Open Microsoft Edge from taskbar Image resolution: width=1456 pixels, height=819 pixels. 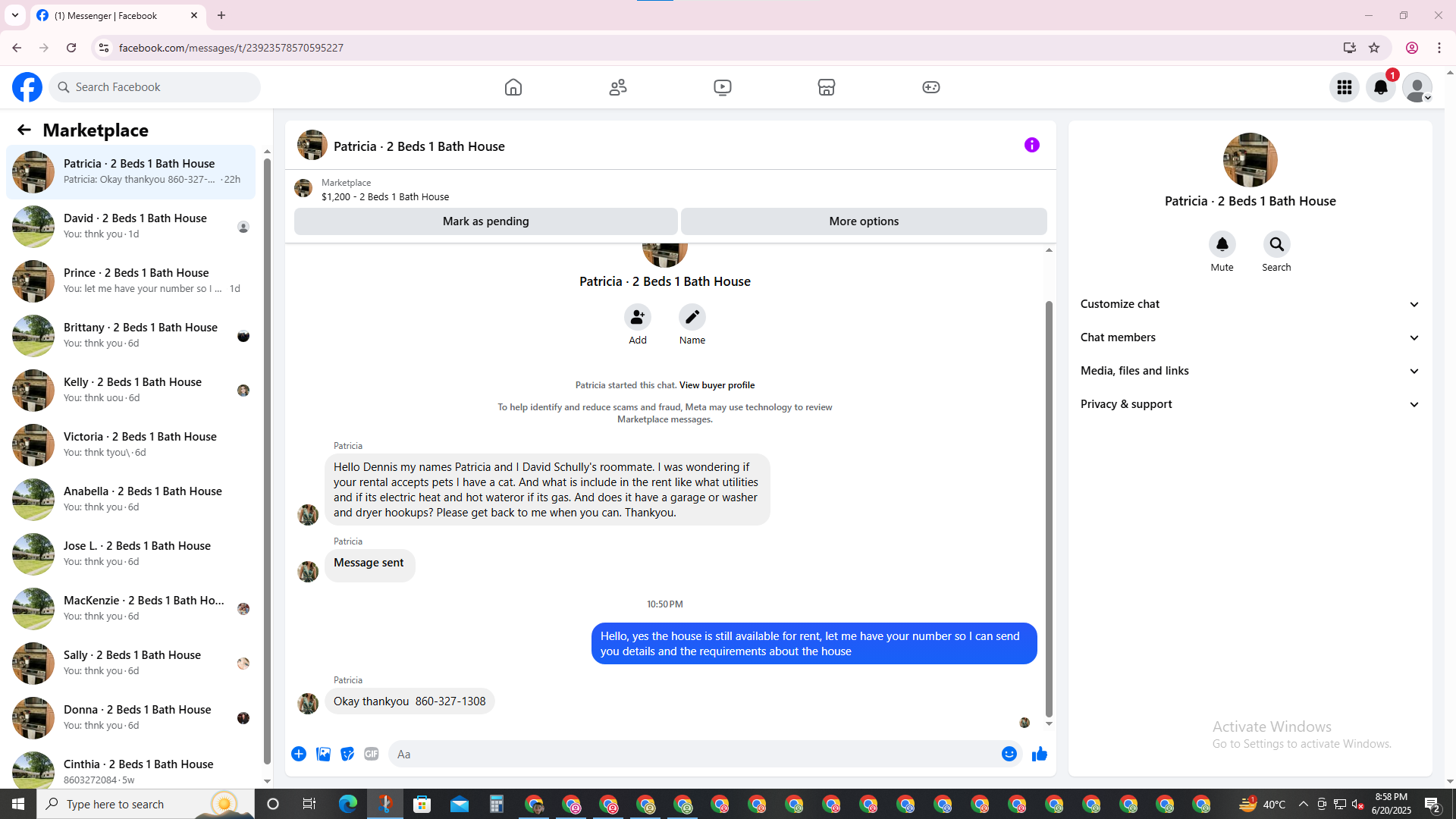coord(348,804)
